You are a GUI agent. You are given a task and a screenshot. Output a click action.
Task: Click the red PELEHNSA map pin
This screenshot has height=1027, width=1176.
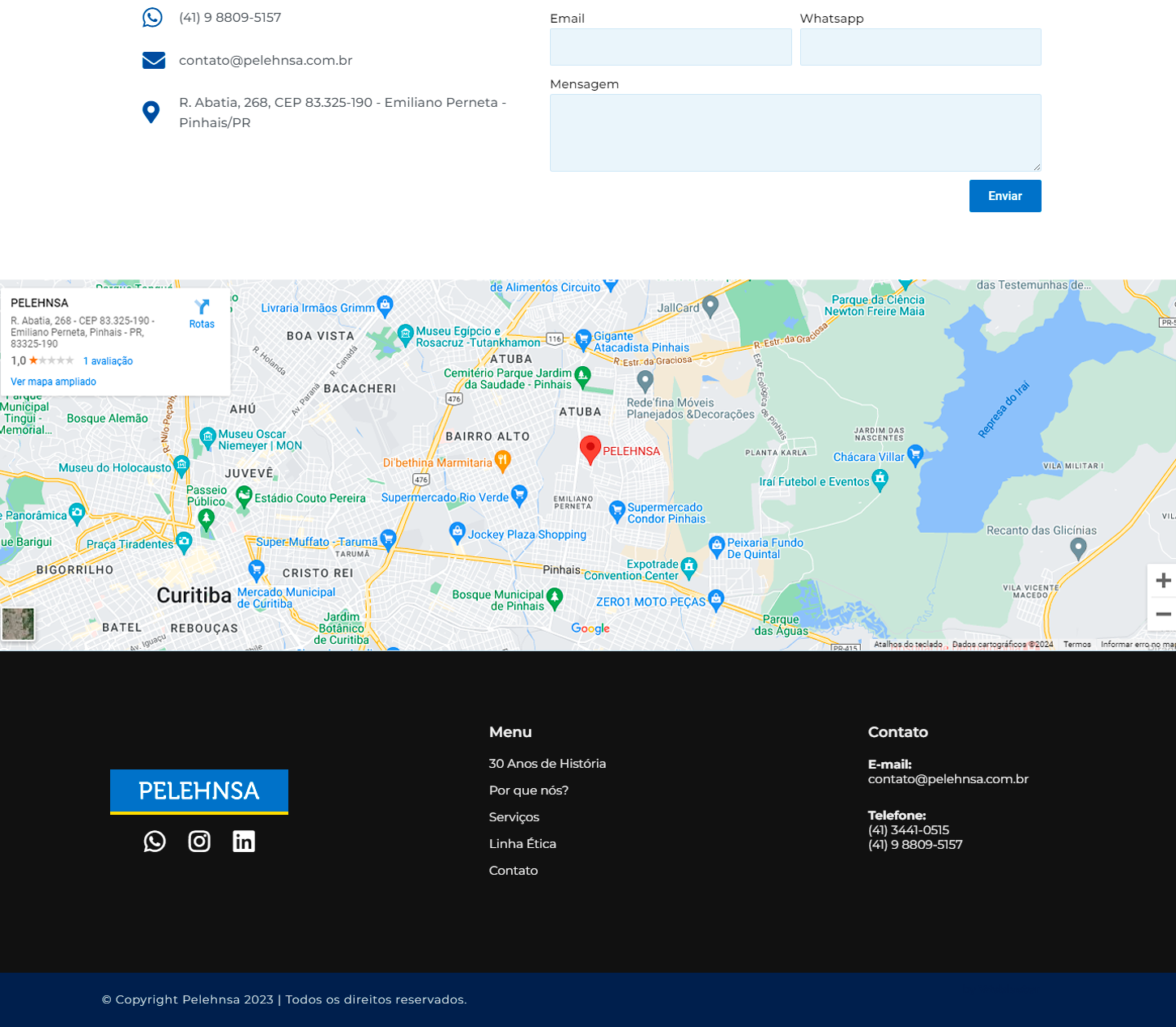tap(590, 449)
